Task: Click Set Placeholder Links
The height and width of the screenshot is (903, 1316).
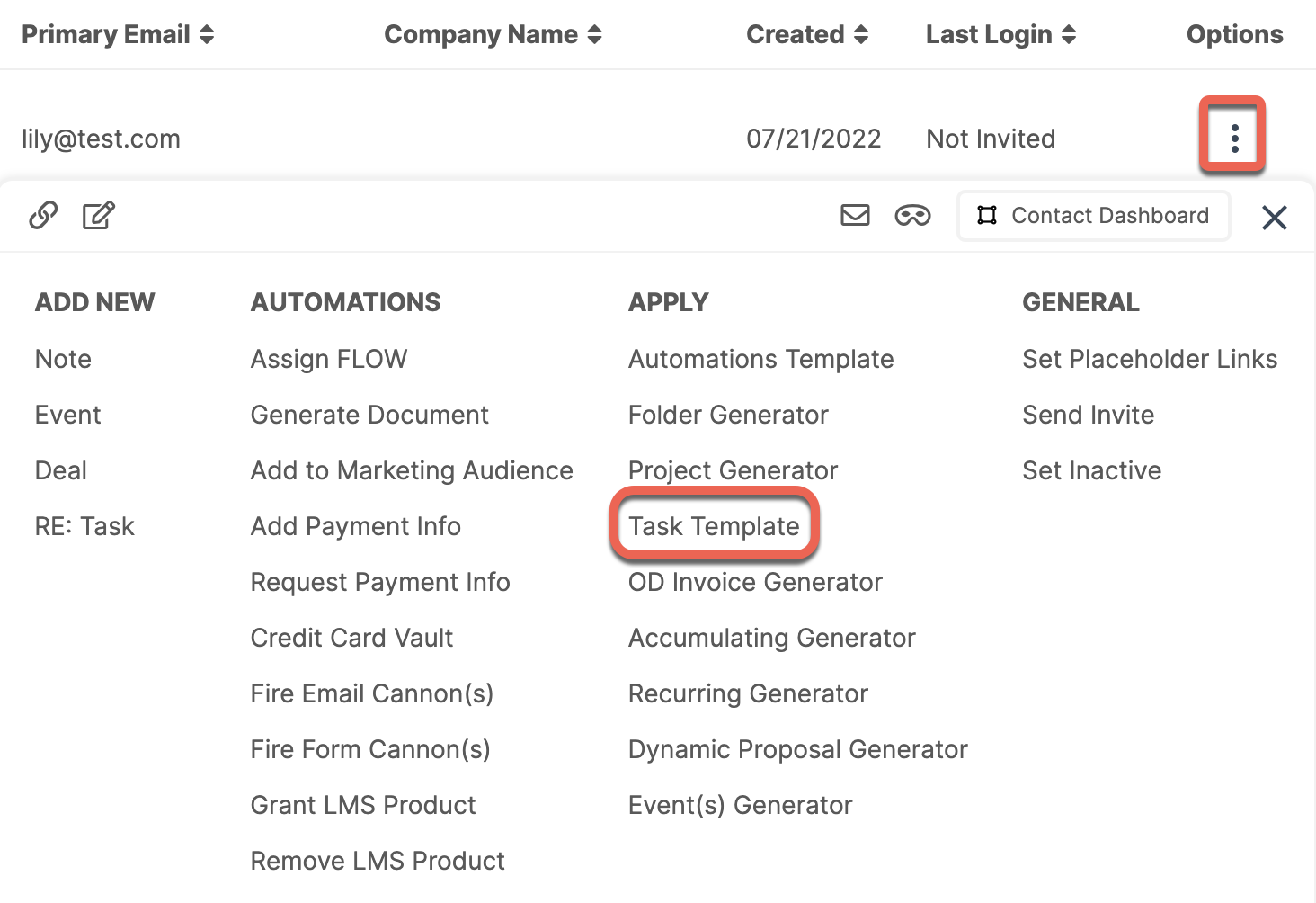Action: click(1150, 359)
